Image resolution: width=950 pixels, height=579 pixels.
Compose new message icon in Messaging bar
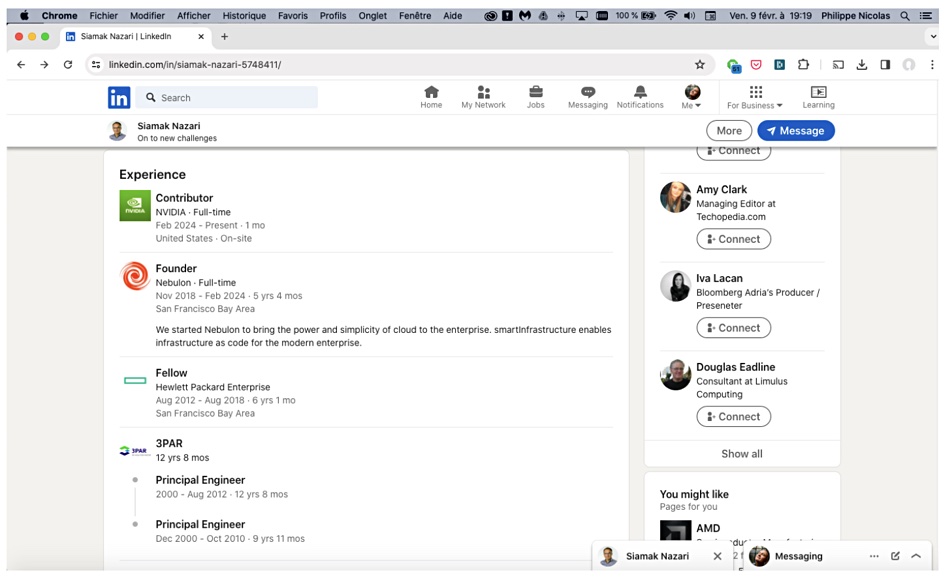895,556
